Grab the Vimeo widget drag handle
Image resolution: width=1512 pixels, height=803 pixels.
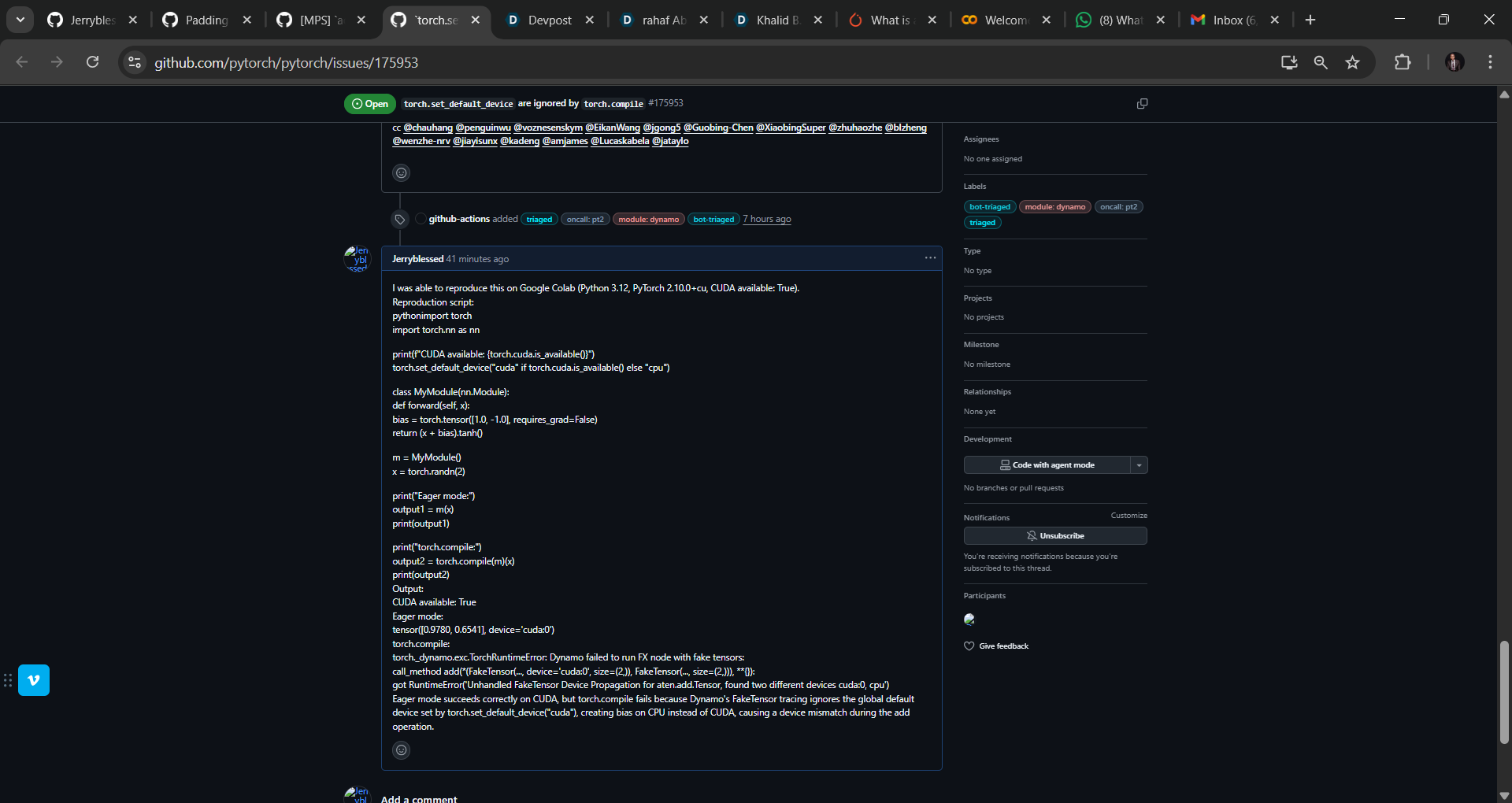pos(8,680)
